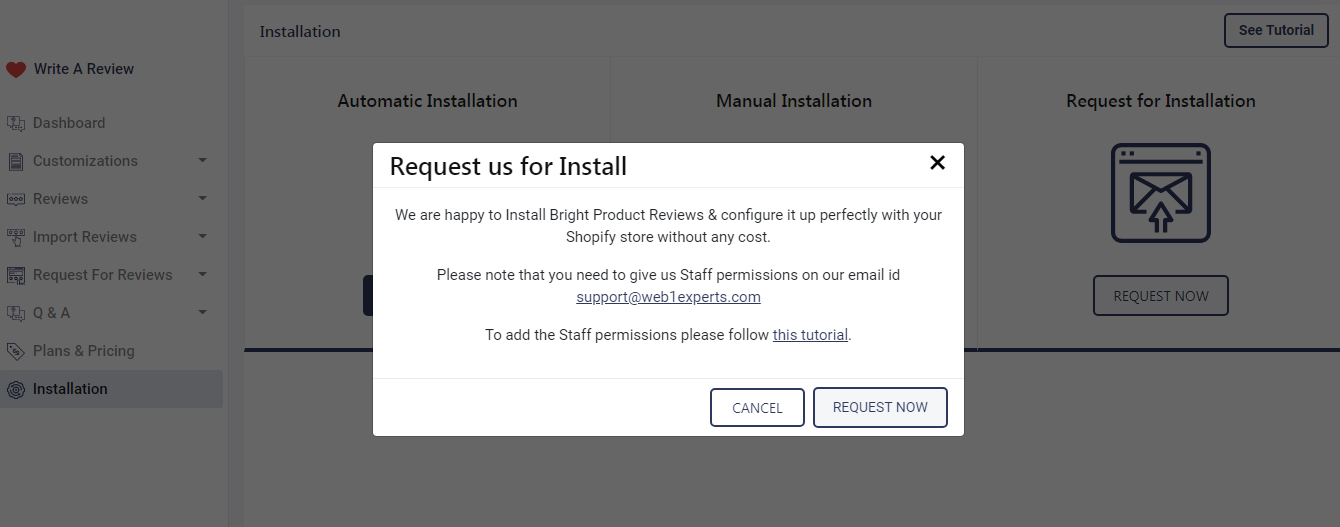The image size is (1340, 527).
Task: Follow the 'this tutorial' link
Action: [810, 335]
